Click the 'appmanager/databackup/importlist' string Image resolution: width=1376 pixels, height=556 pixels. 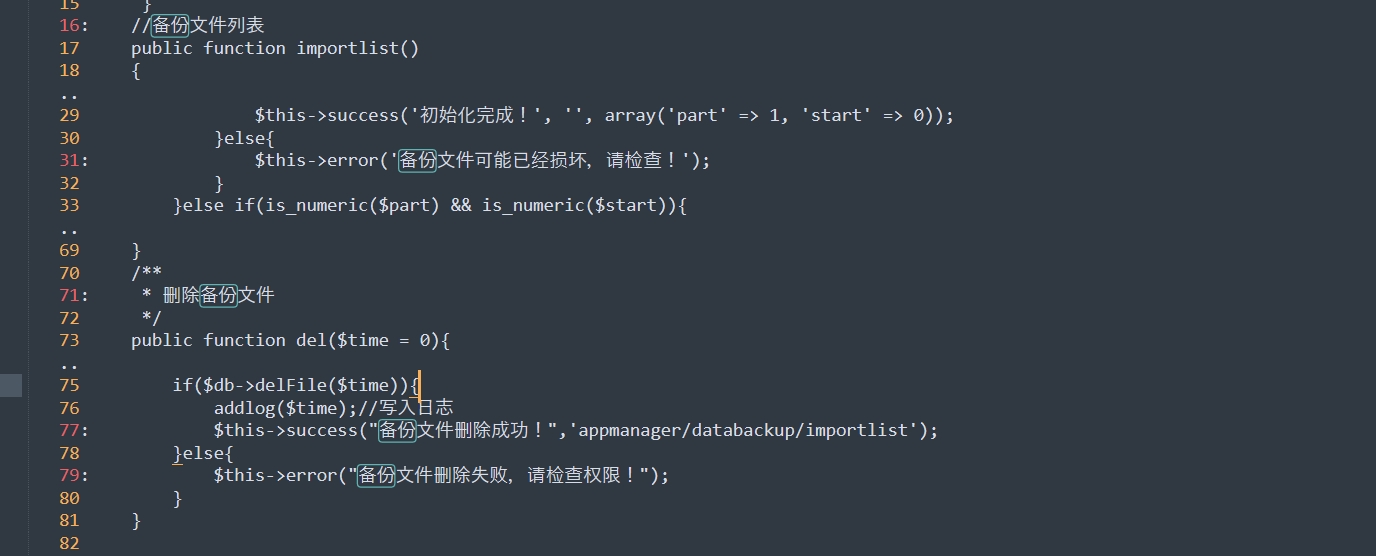tap(744, 430)
